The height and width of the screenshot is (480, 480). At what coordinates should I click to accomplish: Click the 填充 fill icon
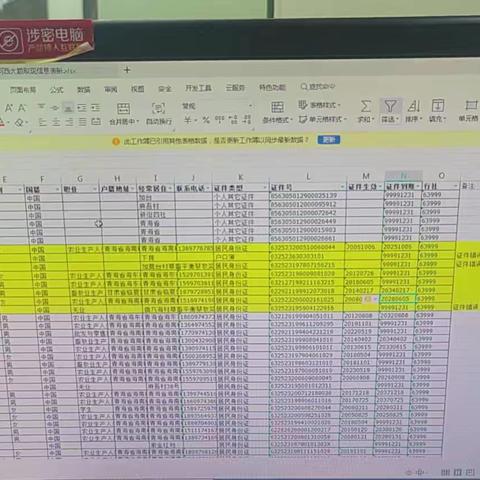[438, 105]
